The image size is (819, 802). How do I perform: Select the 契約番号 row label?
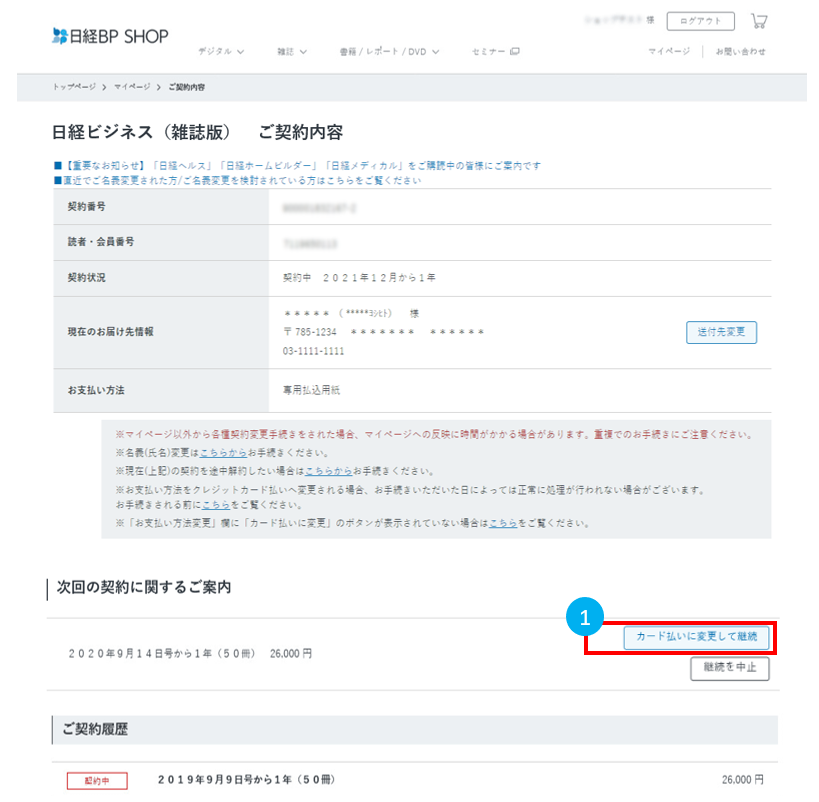pos(87,206)
